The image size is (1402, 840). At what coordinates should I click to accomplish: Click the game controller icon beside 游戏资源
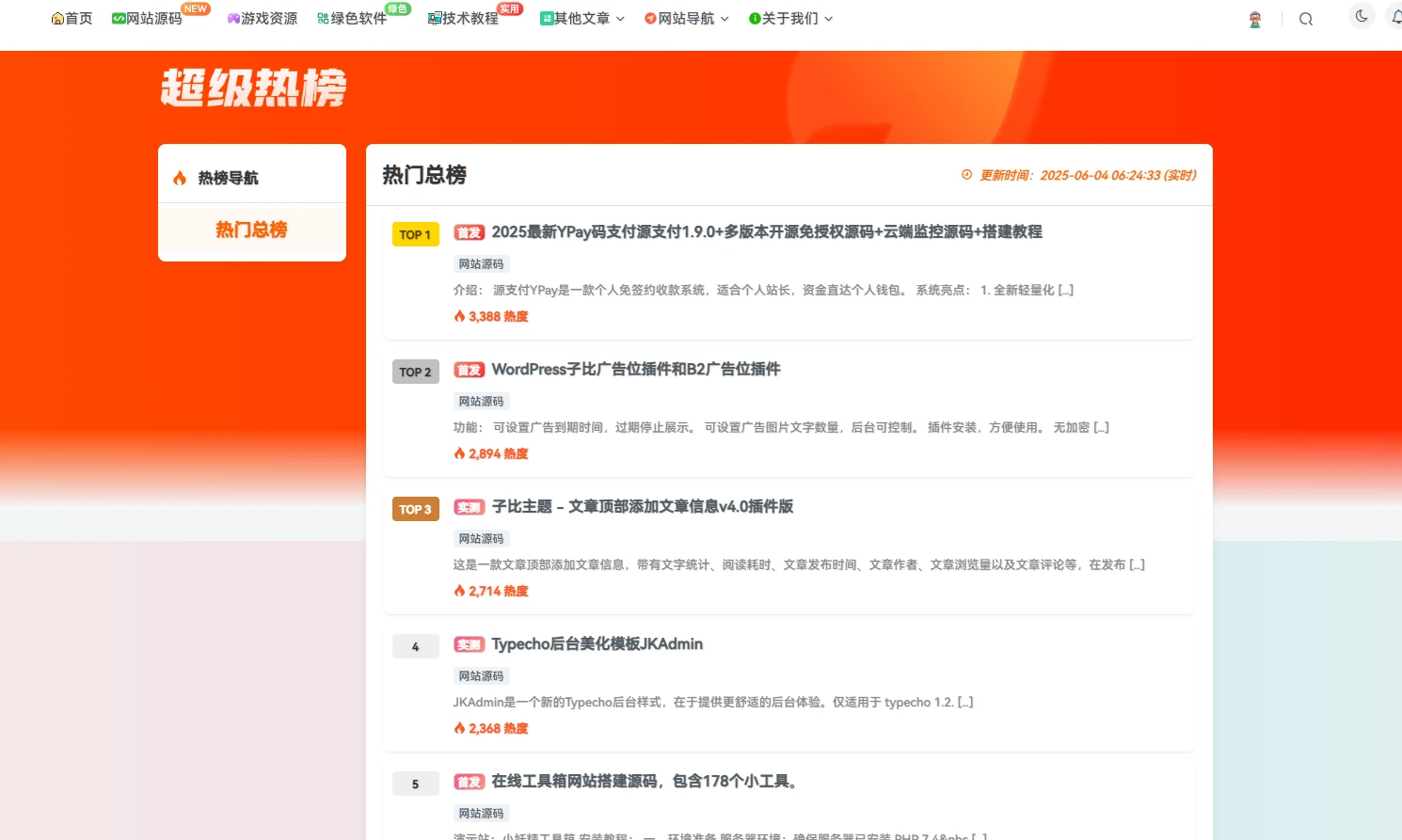tap(233, 19)
